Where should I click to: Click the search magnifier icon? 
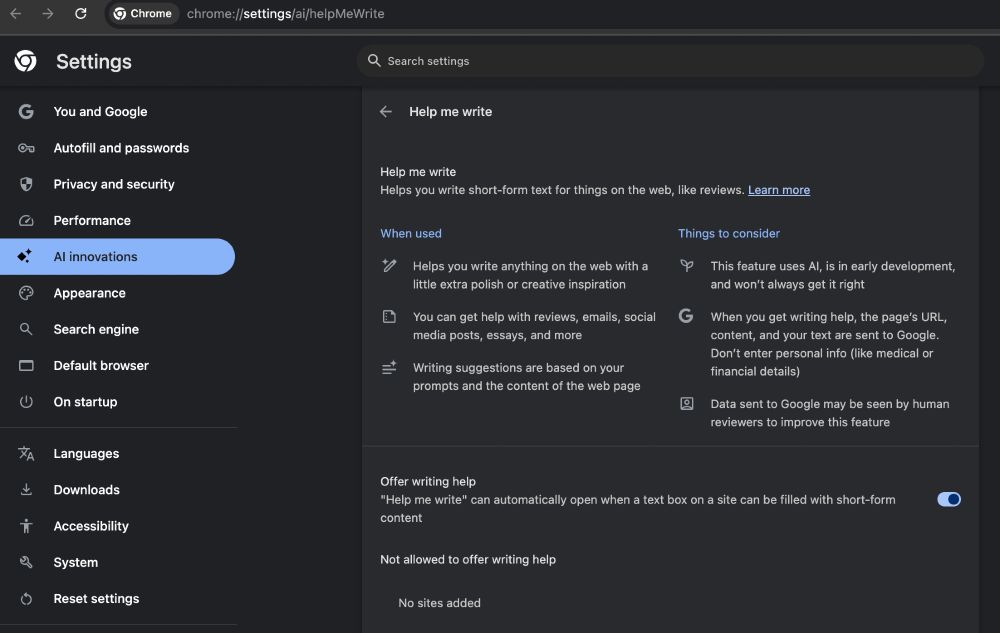coord(374,61)
